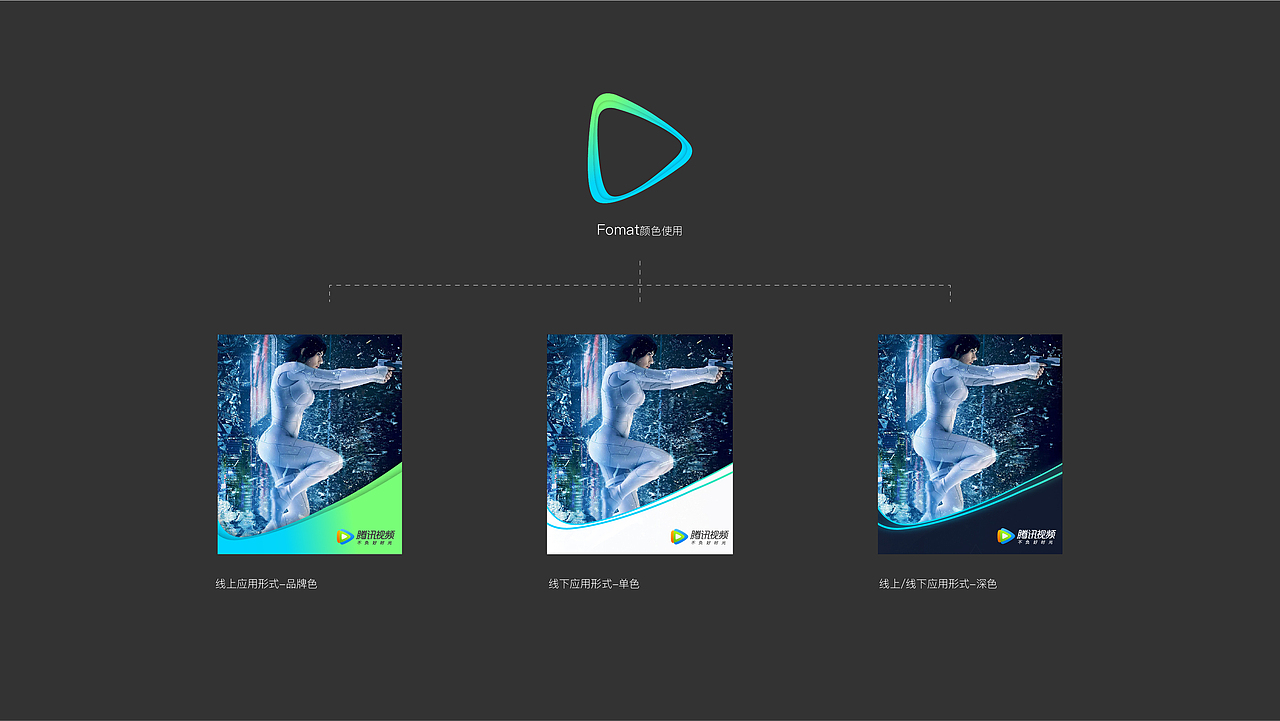Click the Tencent Video logo on green poster

(366, 537)
